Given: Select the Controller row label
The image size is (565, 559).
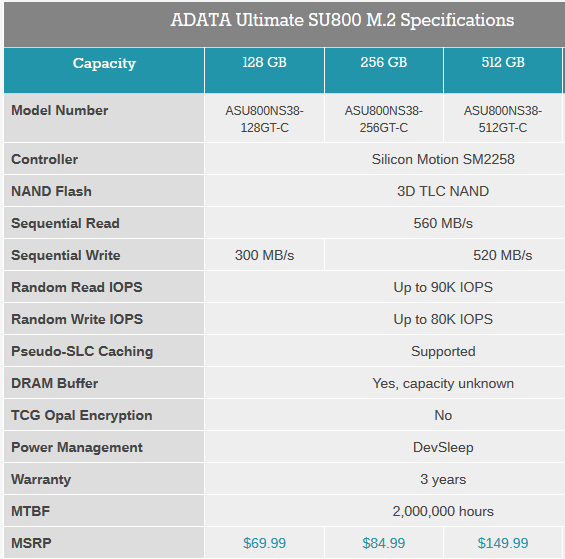Looking at the screenshot, I should tap(44, 159).
